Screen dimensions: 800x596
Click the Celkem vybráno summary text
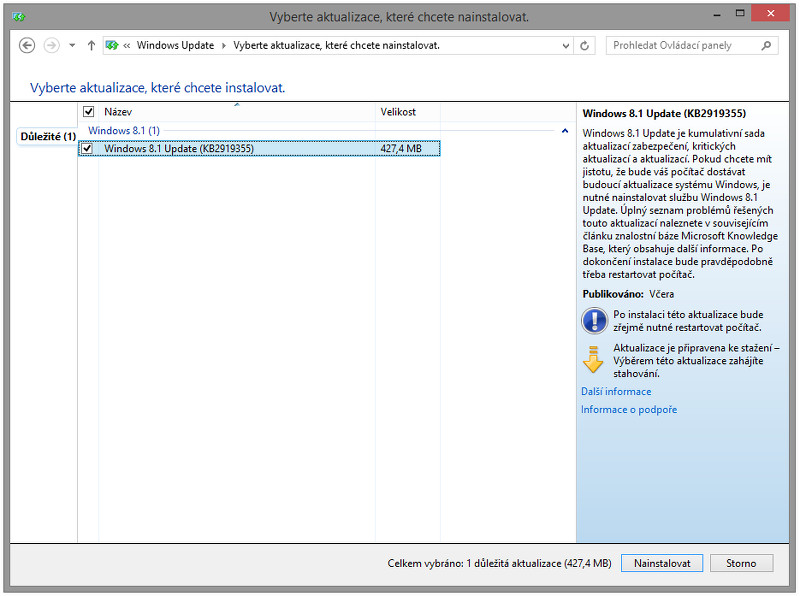pos(499,563)
